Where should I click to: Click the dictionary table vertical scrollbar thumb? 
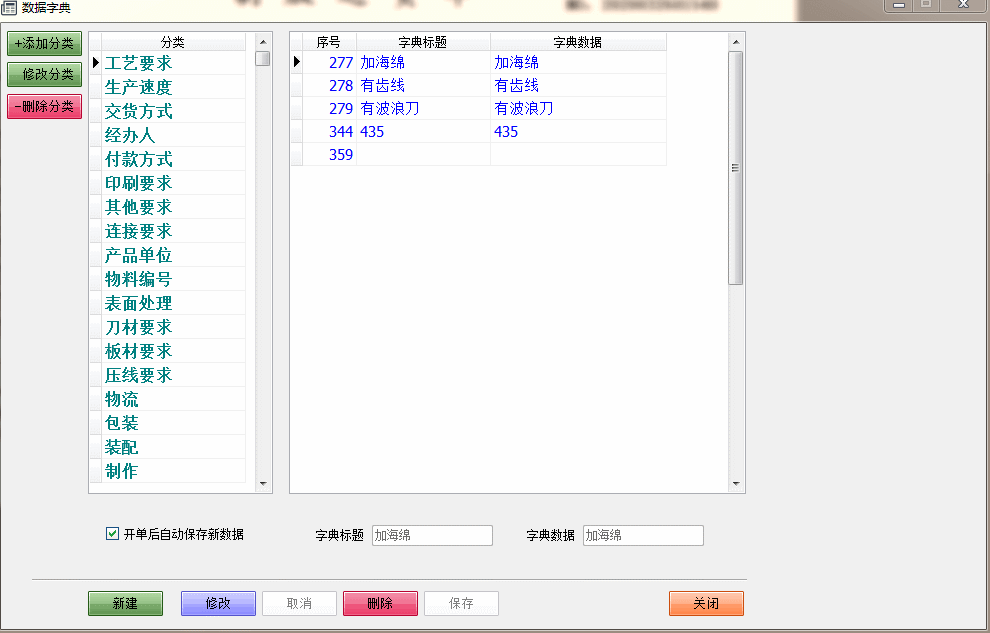coord(736,168)
